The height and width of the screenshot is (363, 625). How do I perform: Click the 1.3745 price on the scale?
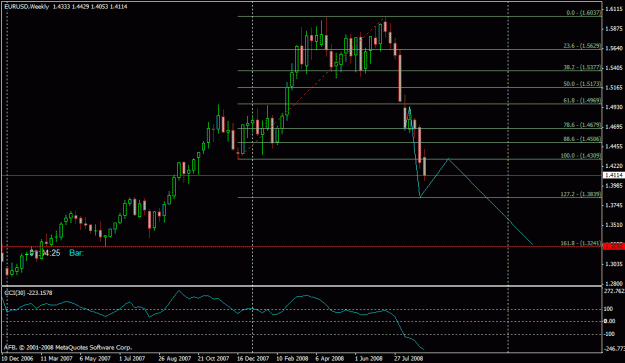pos(614,205)
